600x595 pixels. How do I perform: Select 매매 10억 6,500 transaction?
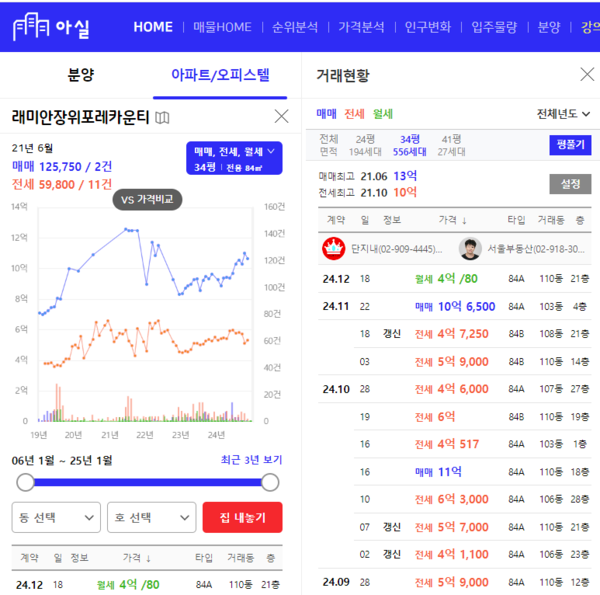455,306
